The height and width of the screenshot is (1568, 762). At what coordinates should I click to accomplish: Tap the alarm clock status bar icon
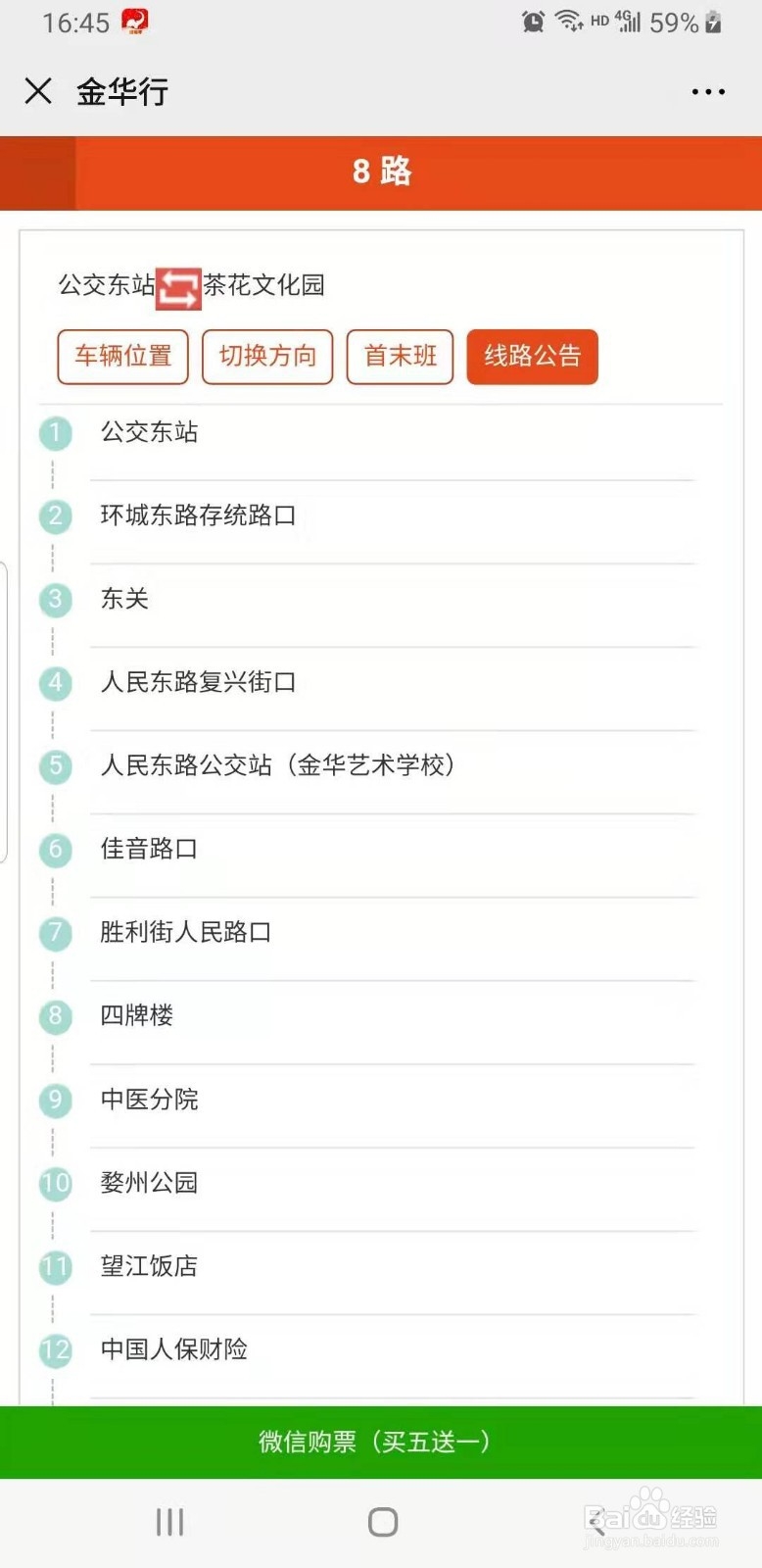point(532,21)
